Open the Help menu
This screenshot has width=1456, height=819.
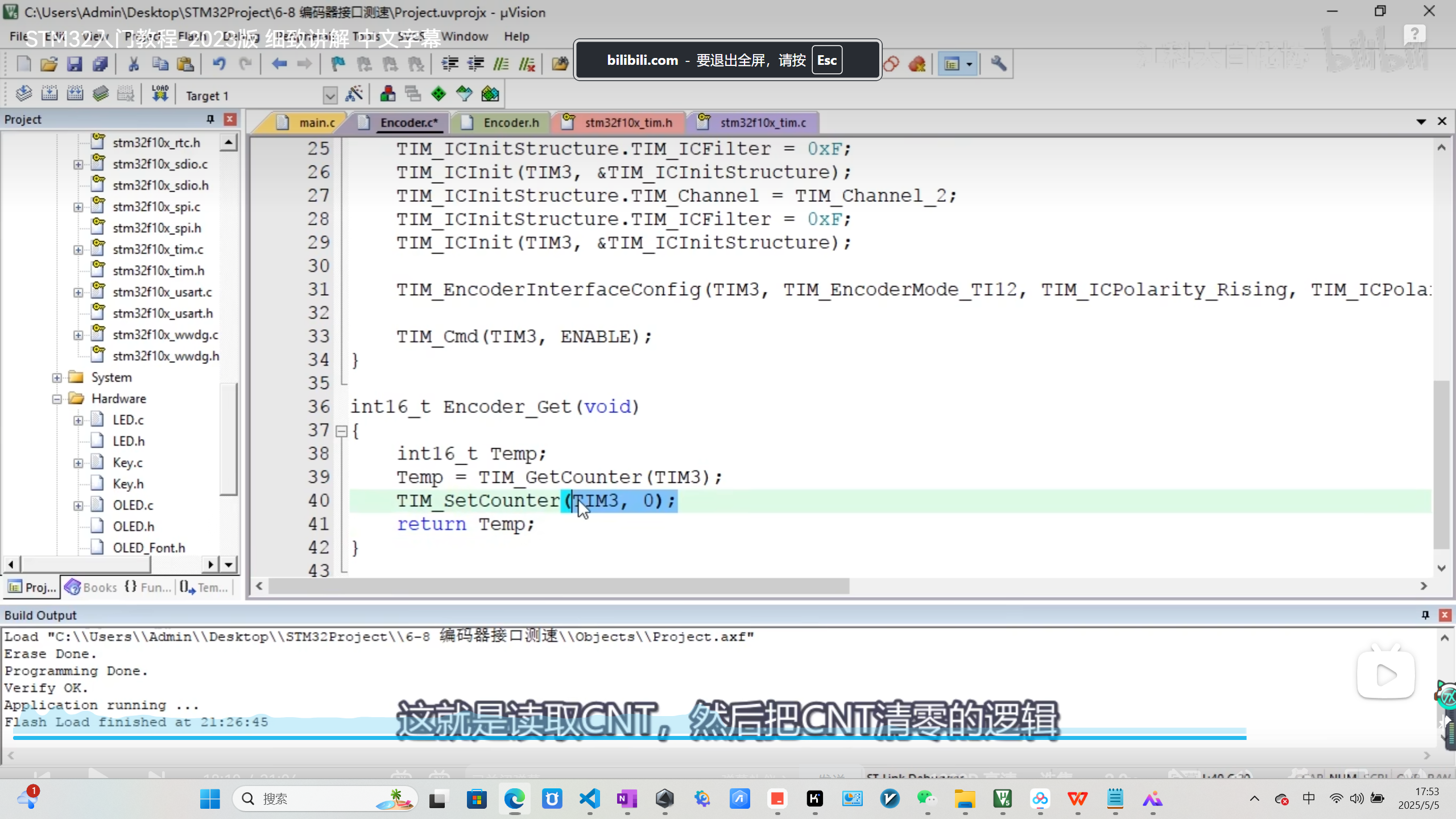(x=516, y=36)
